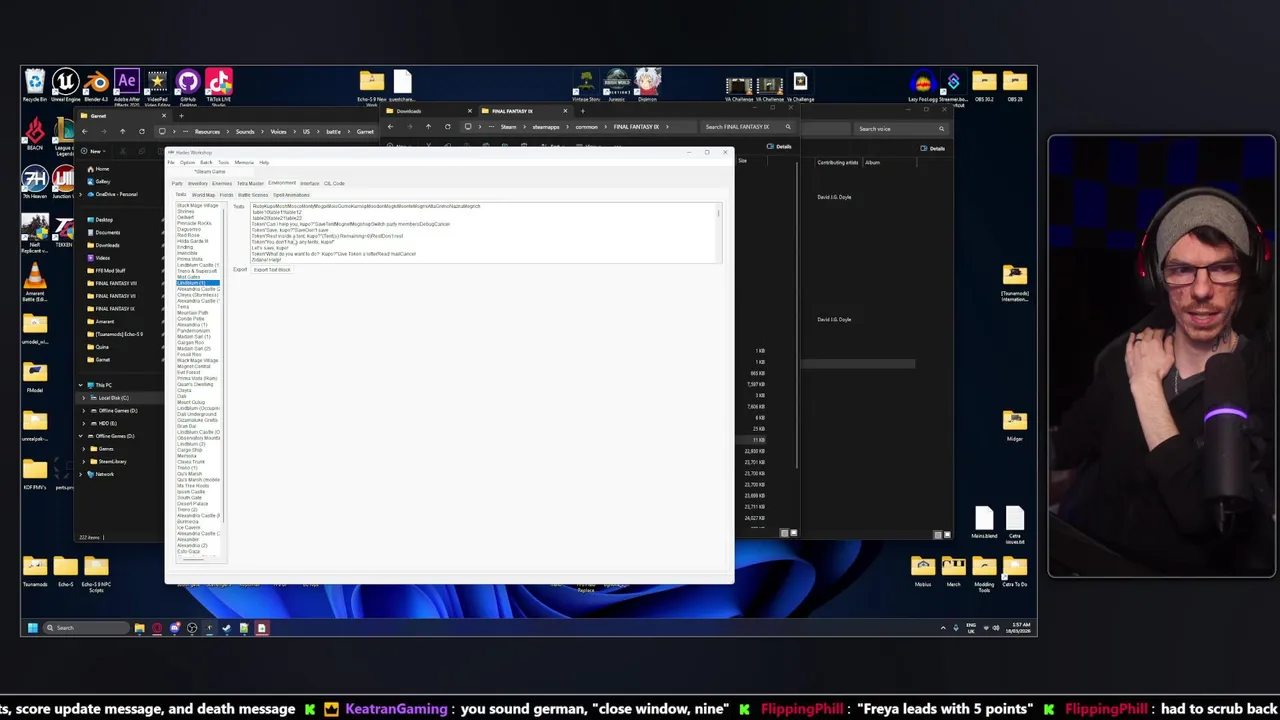Open the FModel desktop icon
1280x720 pixels.
35,376
